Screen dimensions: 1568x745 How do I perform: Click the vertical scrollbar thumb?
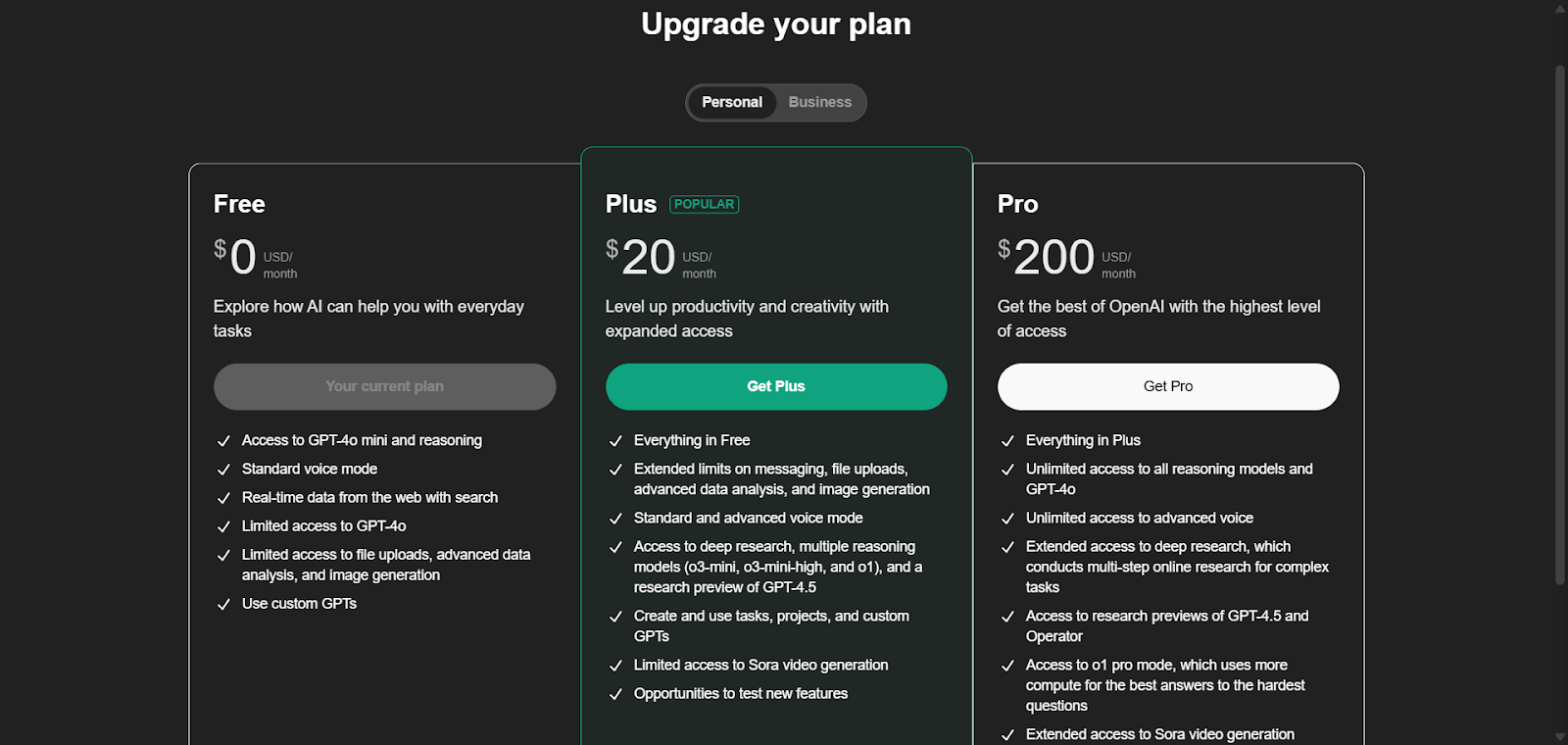click(x=1560, y=323)
